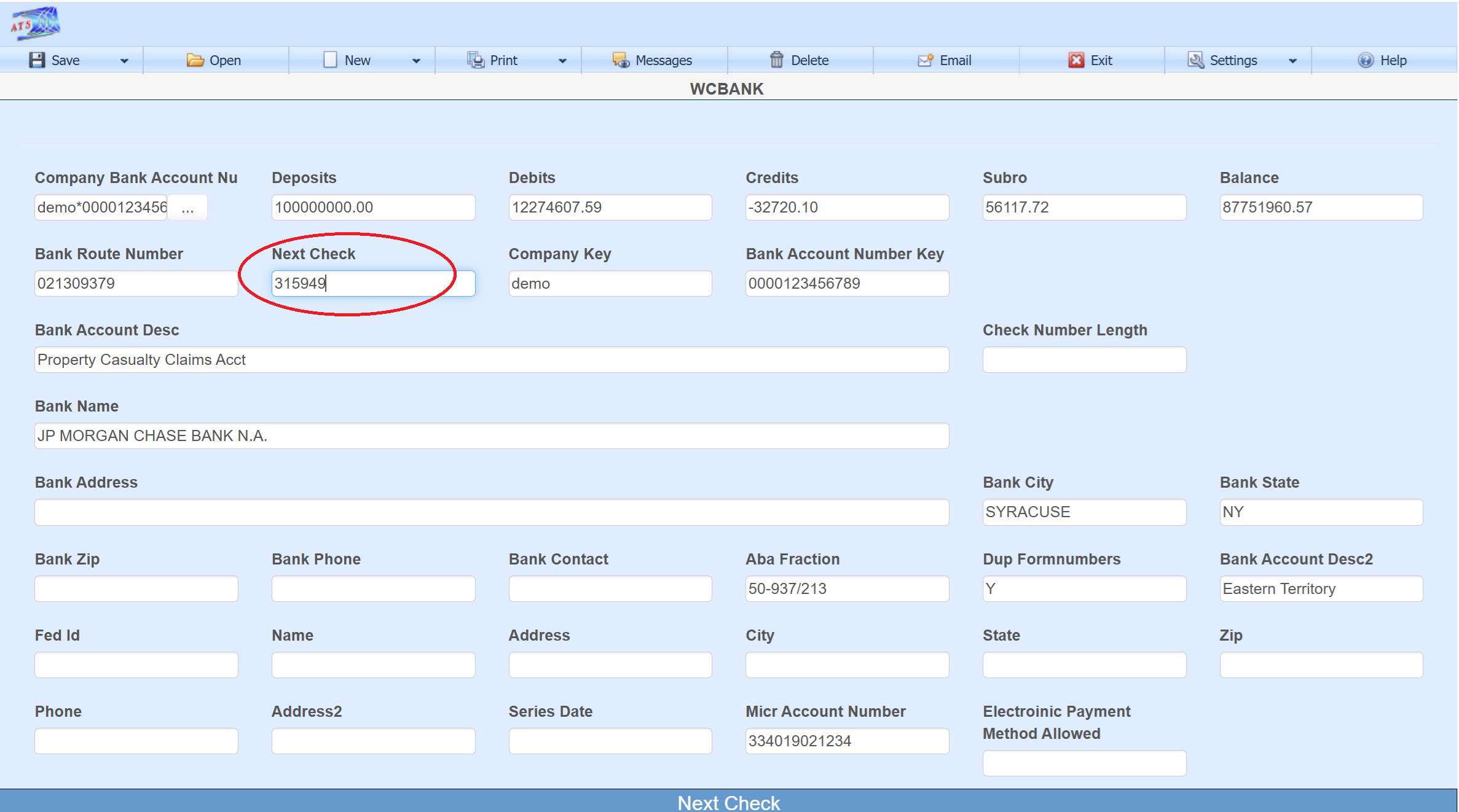The height and width of the screenshot is (812, 1459).
Task: Click the Open folder icon
Action: (195, 60)
